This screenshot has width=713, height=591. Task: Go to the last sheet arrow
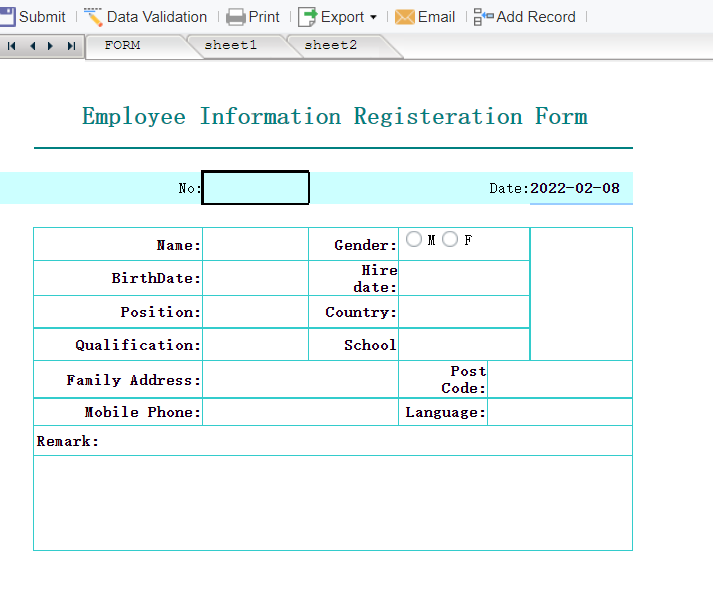click(71, 46)
